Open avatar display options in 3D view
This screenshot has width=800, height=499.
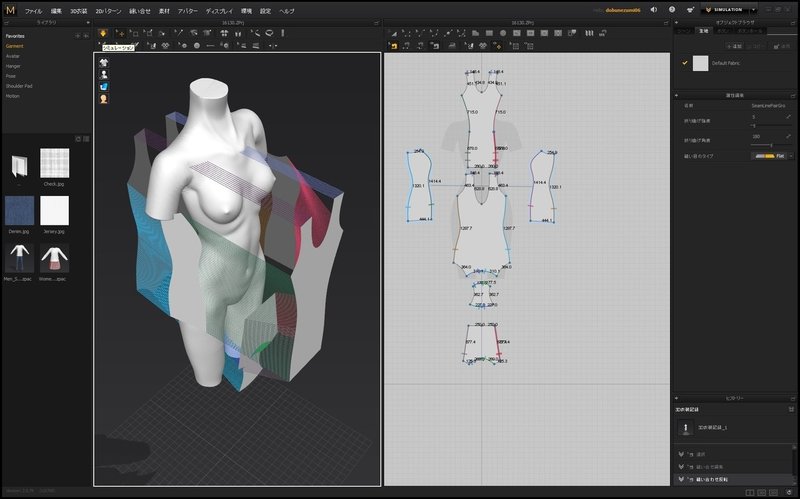pos(104,74)
